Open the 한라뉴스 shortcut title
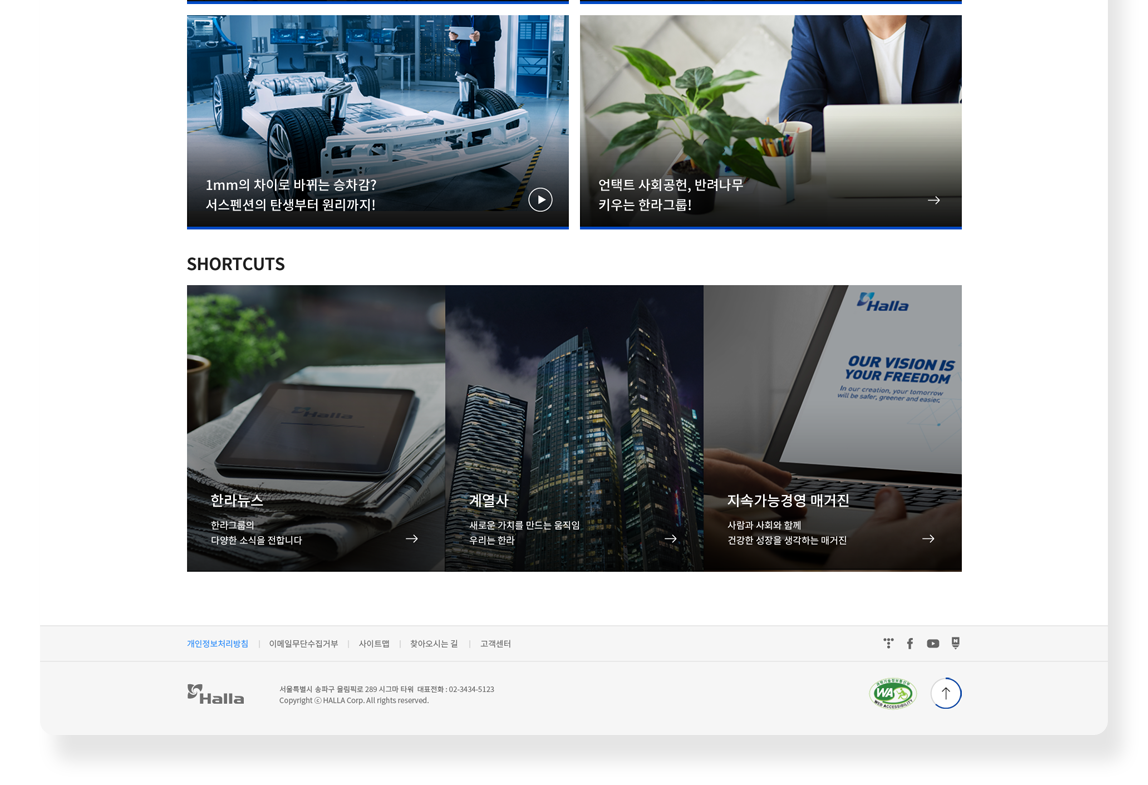This screenshot has height=785, width=1148. (x=236, y=501)
